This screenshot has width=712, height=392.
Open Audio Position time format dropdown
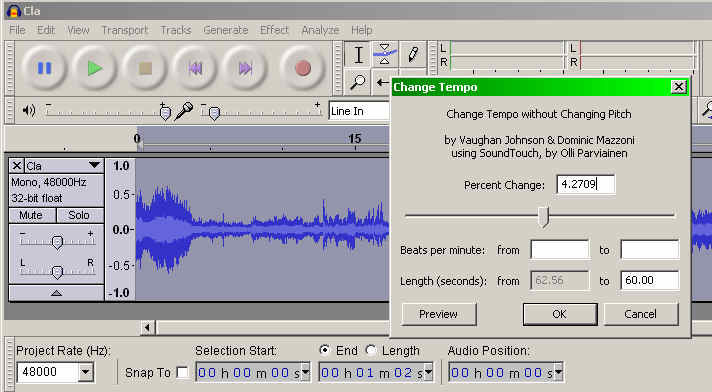coord(559,373)
